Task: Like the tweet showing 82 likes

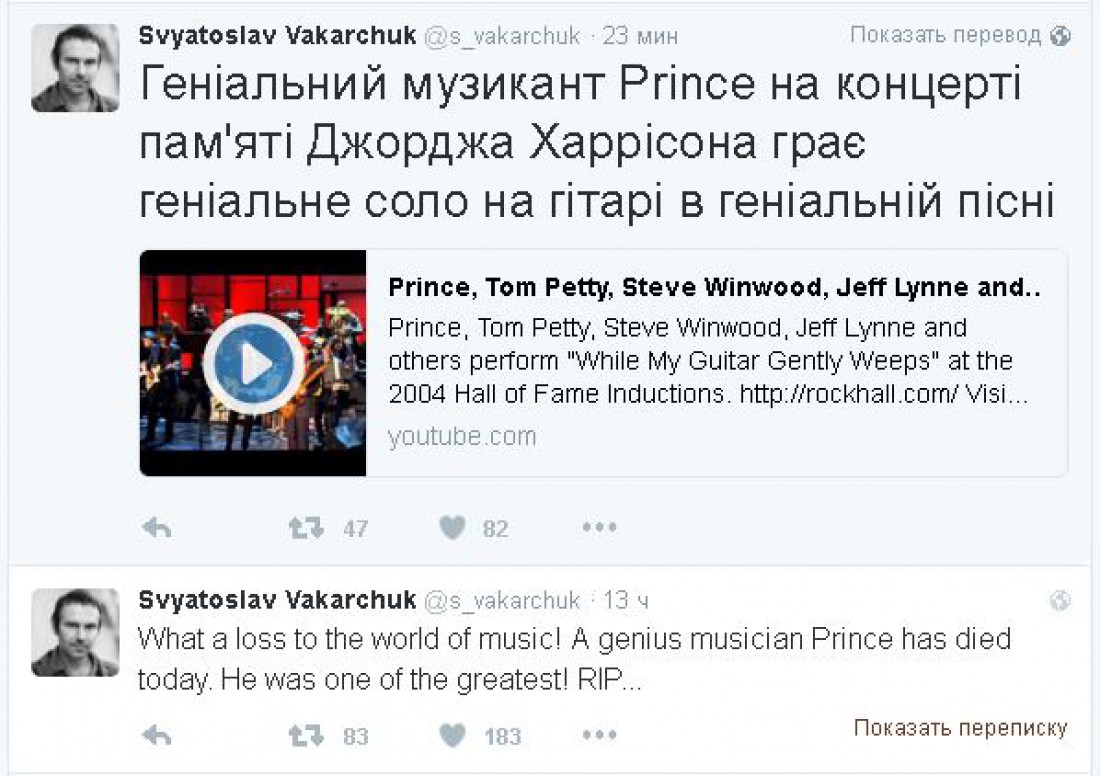Action: pyautogui.click(x=452, y=528)
